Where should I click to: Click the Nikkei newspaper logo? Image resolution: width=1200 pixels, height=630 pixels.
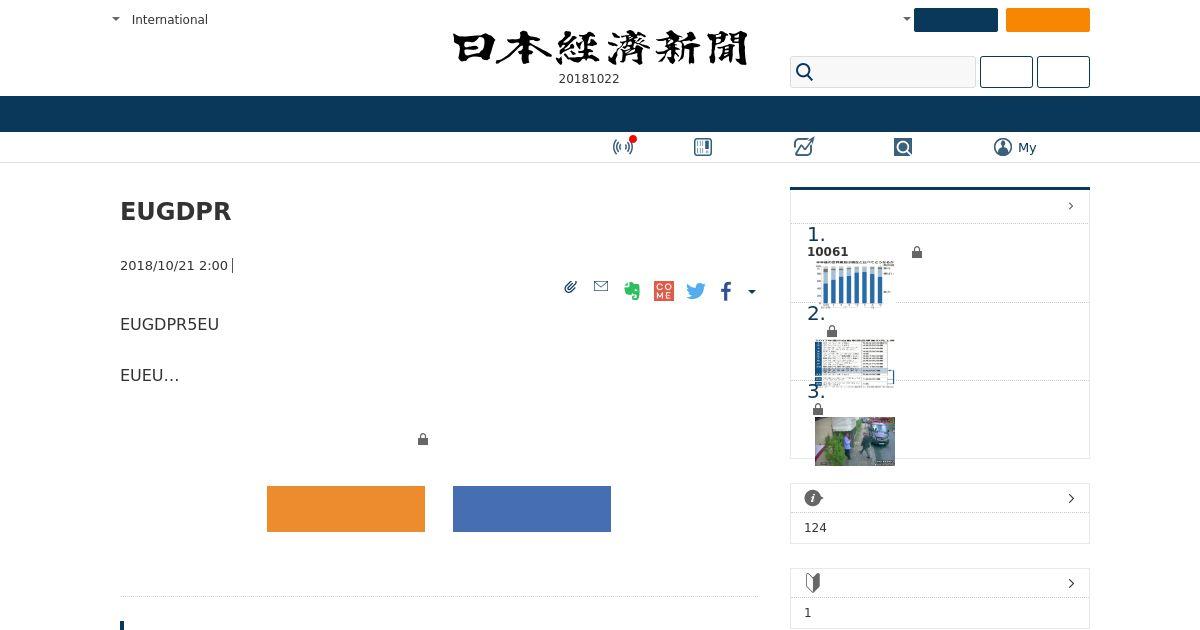600,48
